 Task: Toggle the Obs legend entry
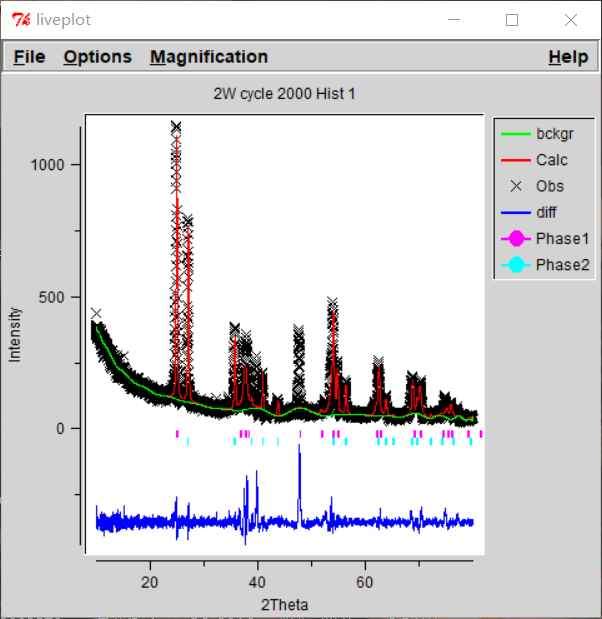pyautogui.click(x=549, y=186)
